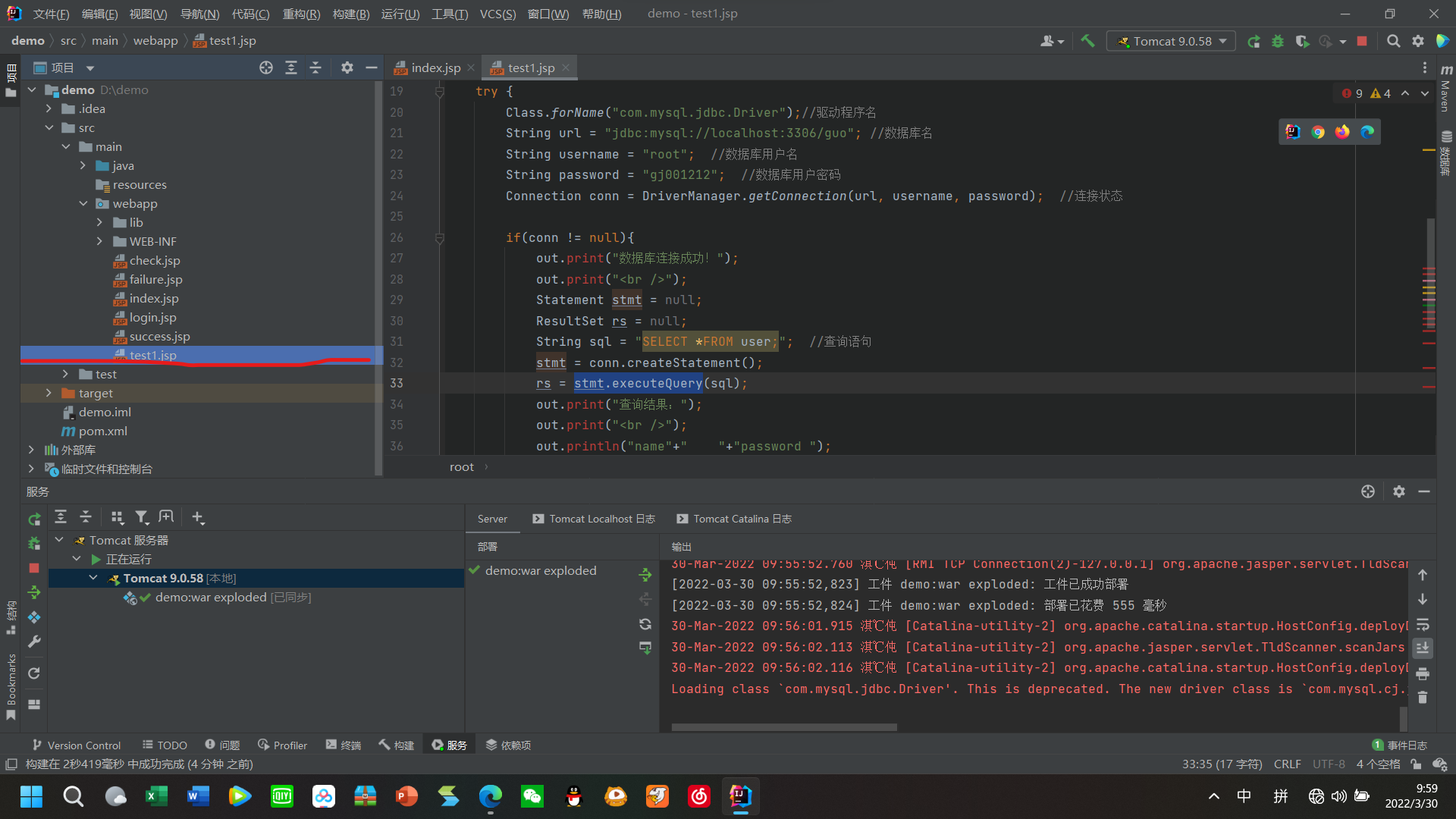1456x819 pixels.
Task: Click the Search Everywhere magnifier icon
Action: point(1393,41)
